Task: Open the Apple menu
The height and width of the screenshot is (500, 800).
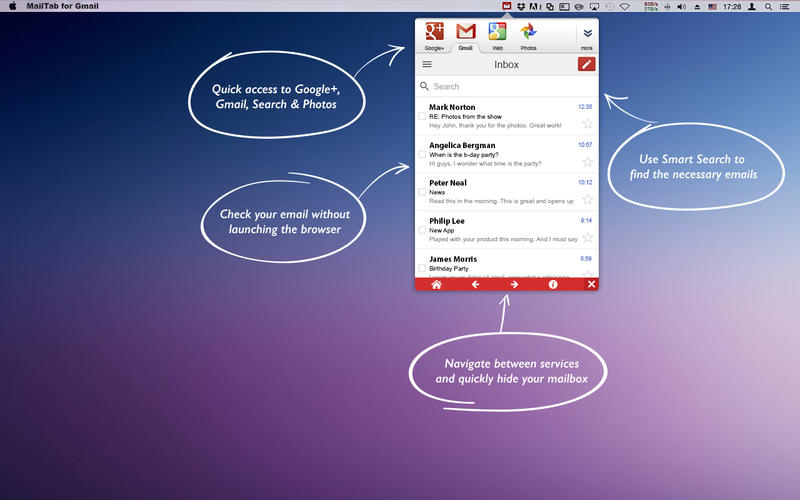Action: (13, 6)
